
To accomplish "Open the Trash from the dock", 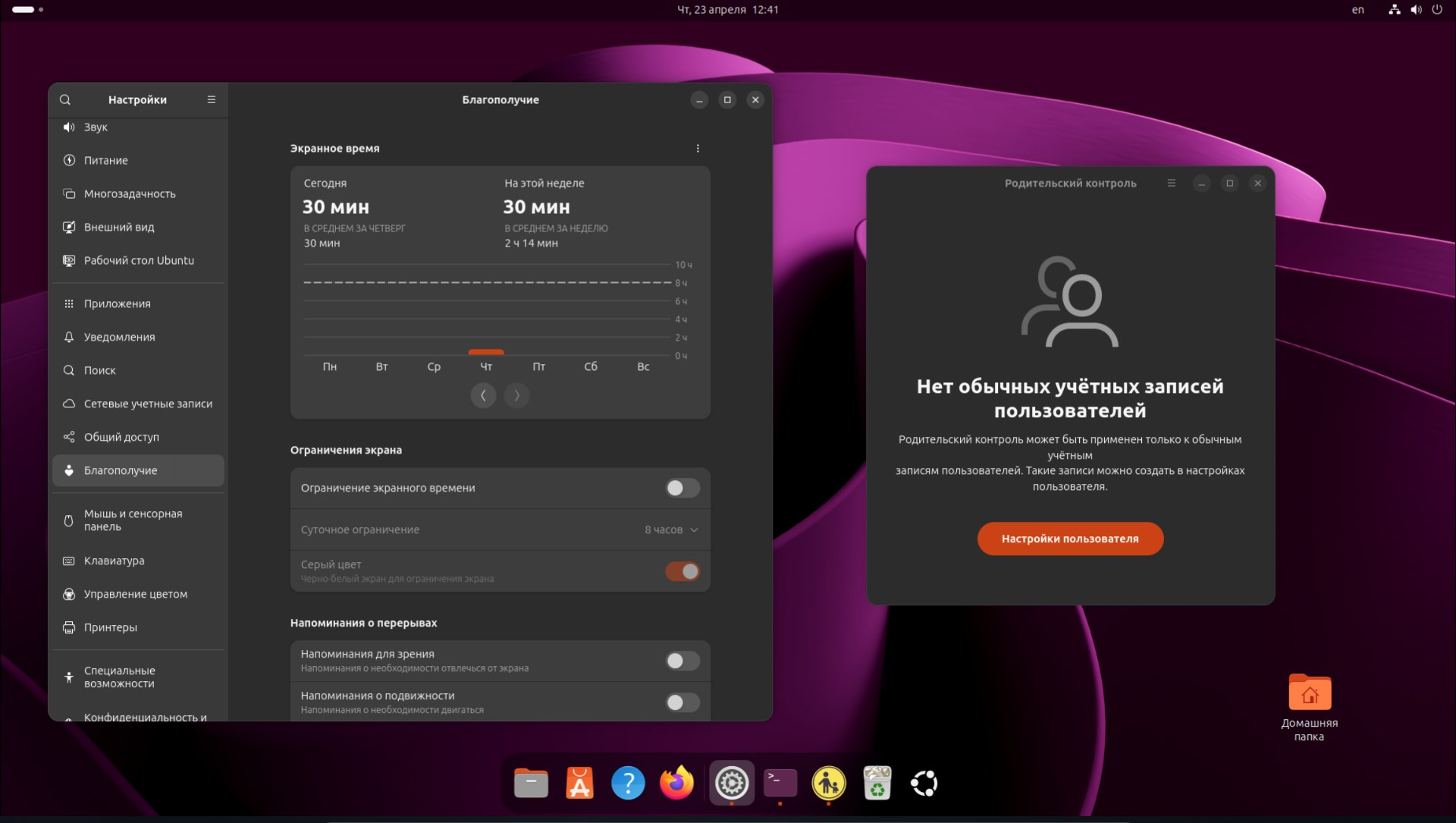I will [x=877, y=783].
